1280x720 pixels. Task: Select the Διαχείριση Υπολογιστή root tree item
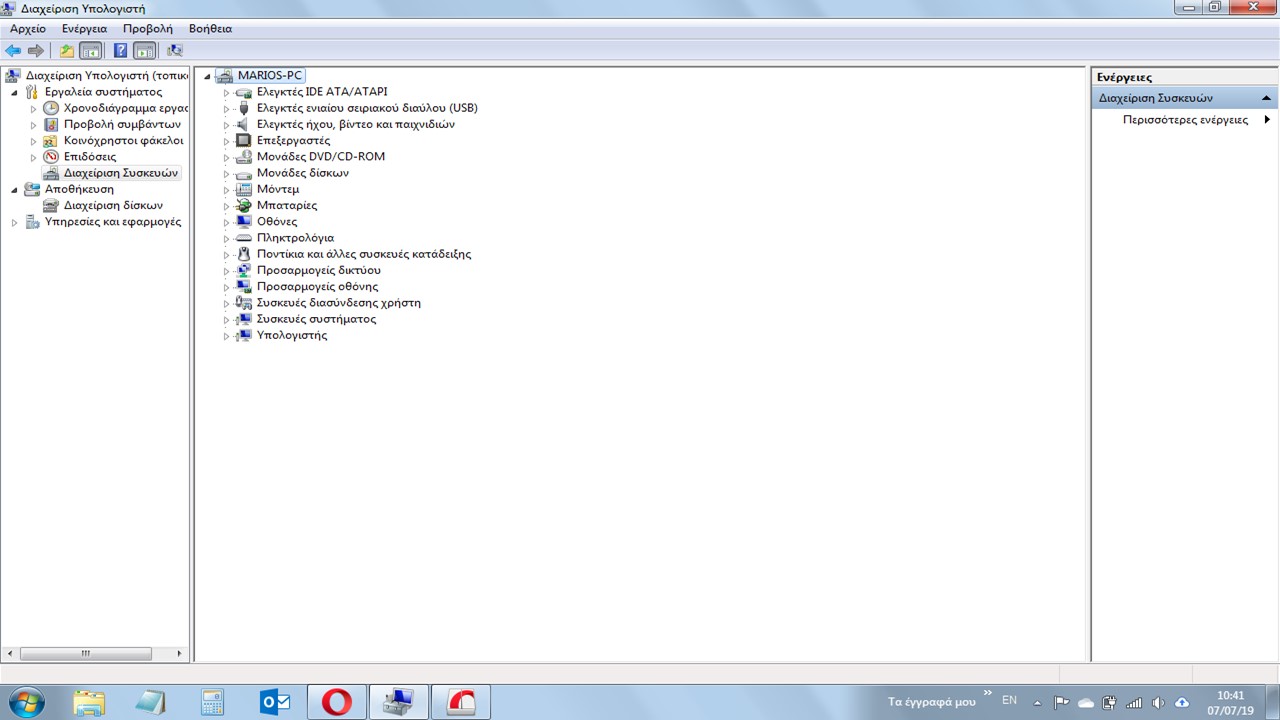107,76
